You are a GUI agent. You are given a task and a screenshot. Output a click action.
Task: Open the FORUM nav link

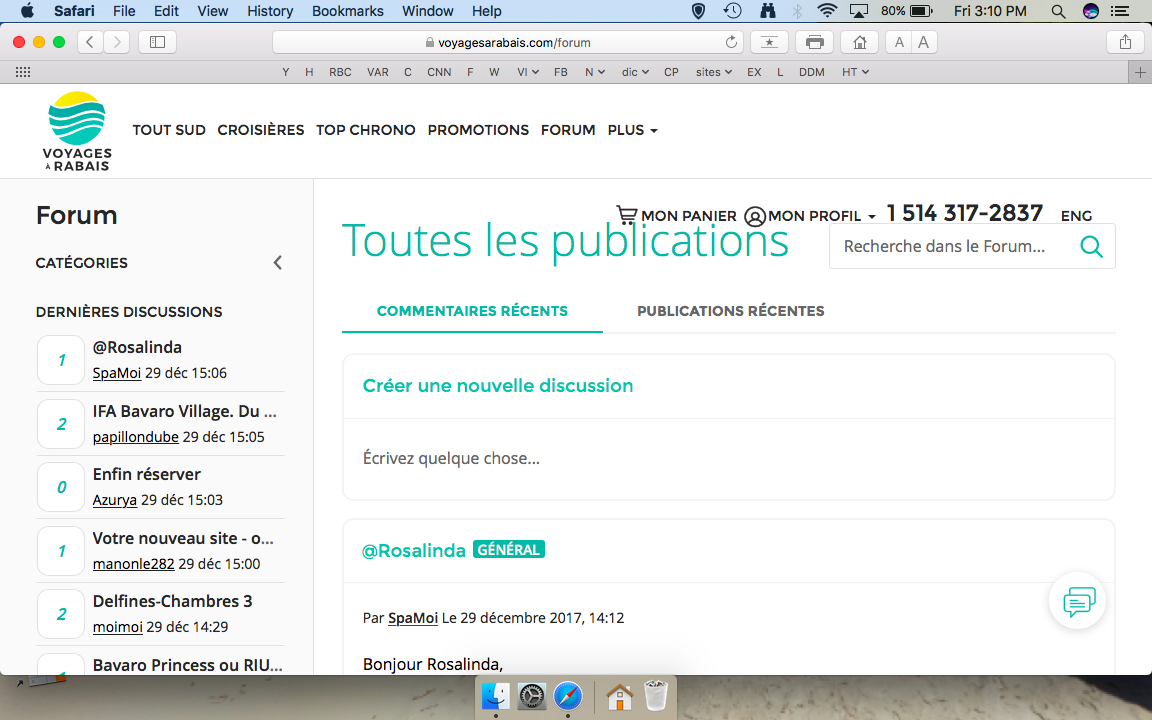[568, 130]
